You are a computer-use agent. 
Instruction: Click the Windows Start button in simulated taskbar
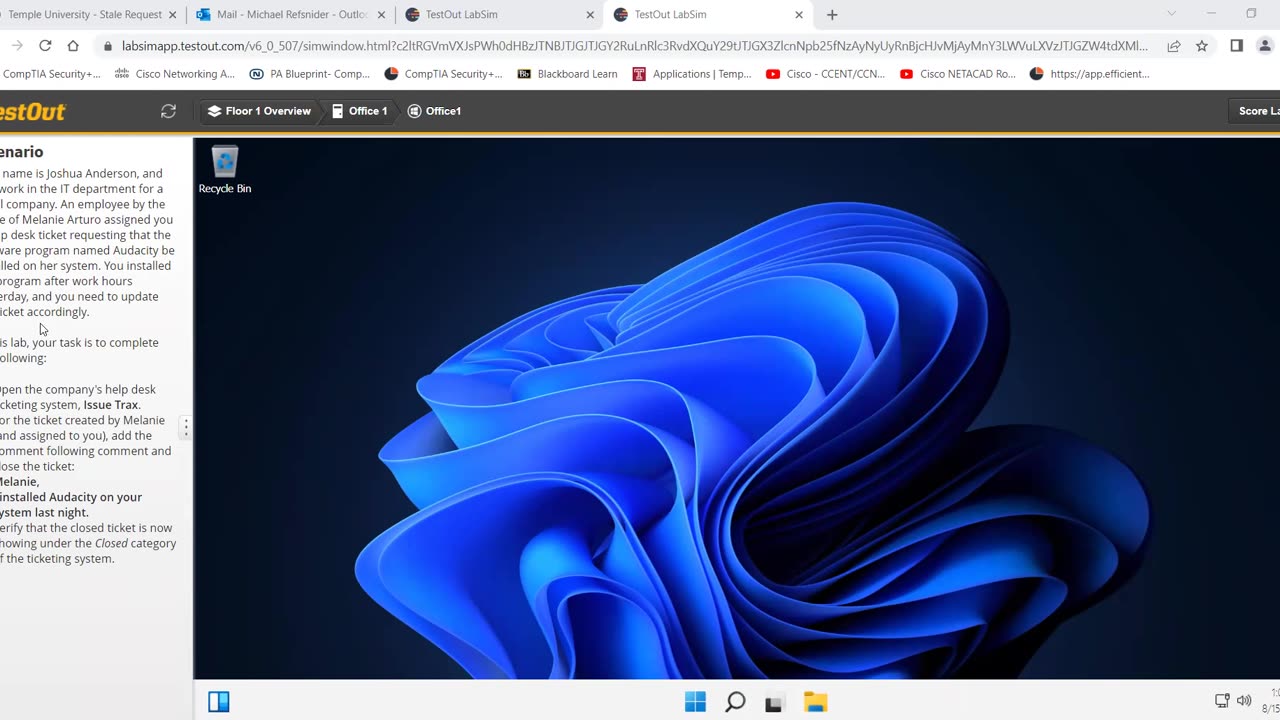pos(695,702)
